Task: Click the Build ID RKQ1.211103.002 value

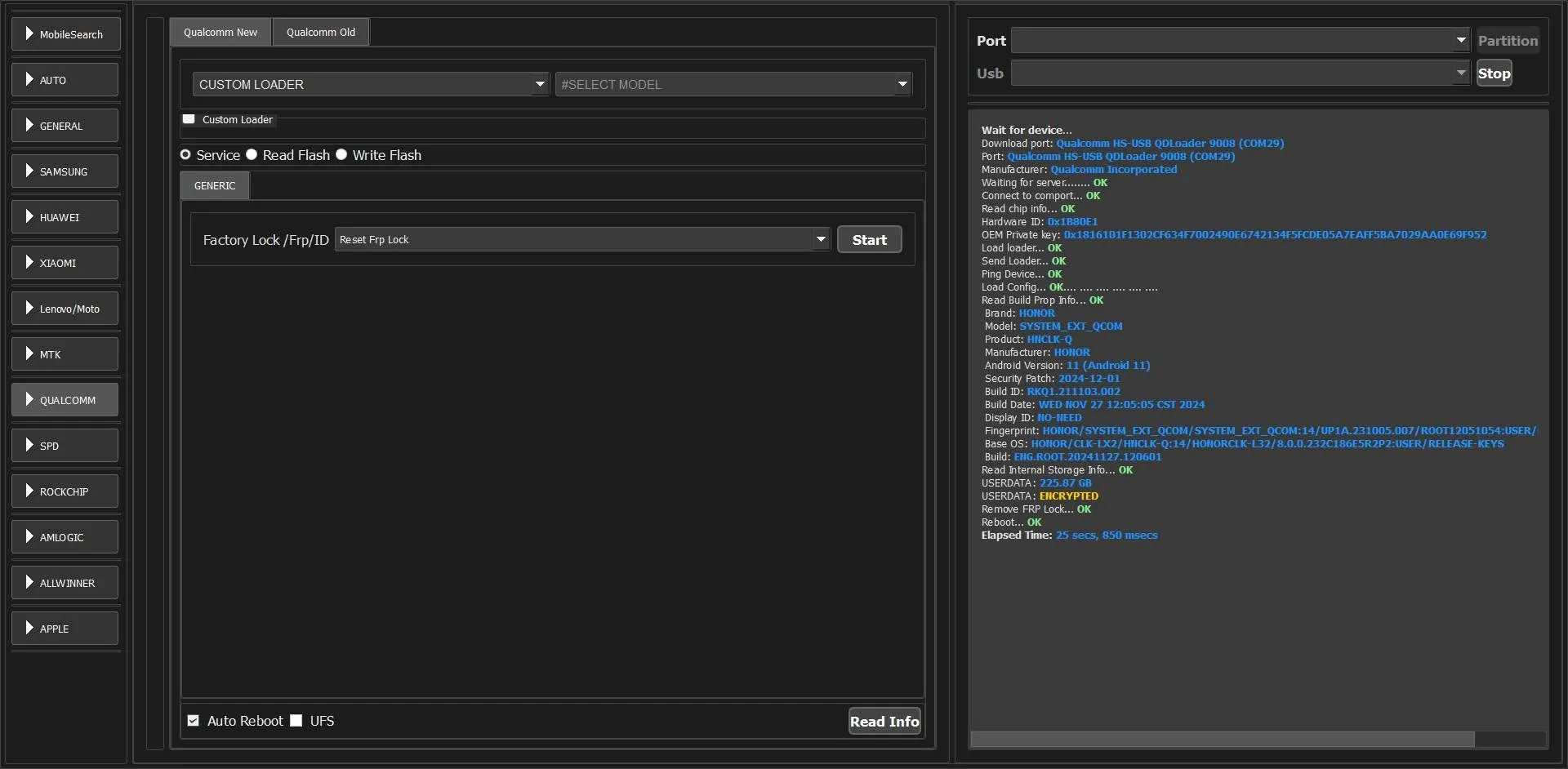Action: click(1073, 391)
